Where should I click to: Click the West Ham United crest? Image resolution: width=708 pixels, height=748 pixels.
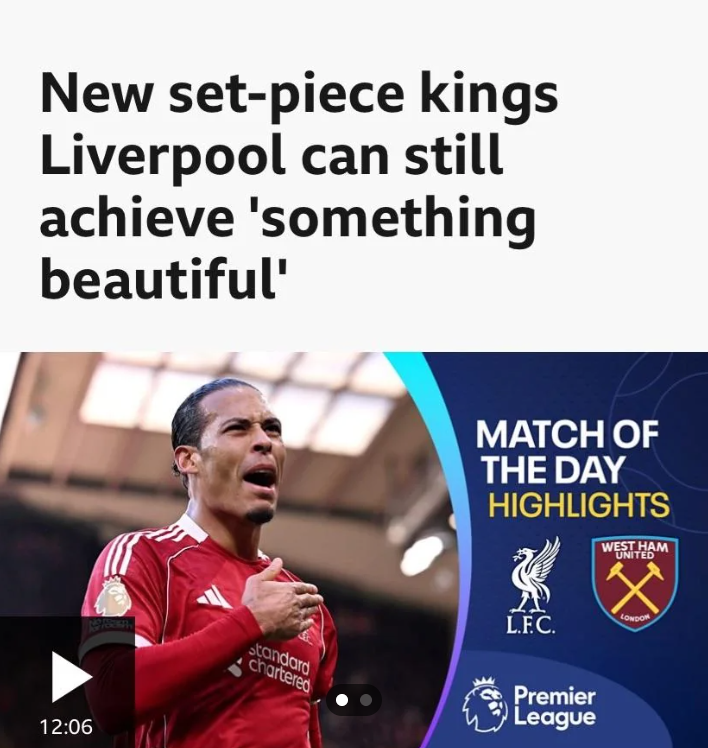(634, 583)
